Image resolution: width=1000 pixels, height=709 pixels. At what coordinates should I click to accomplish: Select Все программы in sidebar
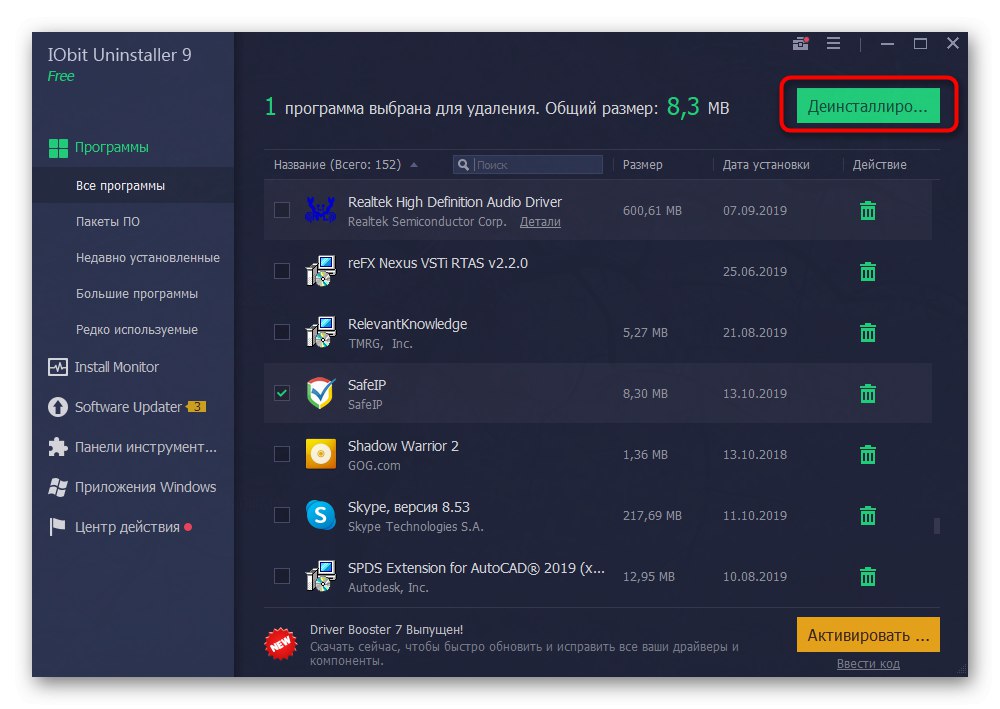121,186
